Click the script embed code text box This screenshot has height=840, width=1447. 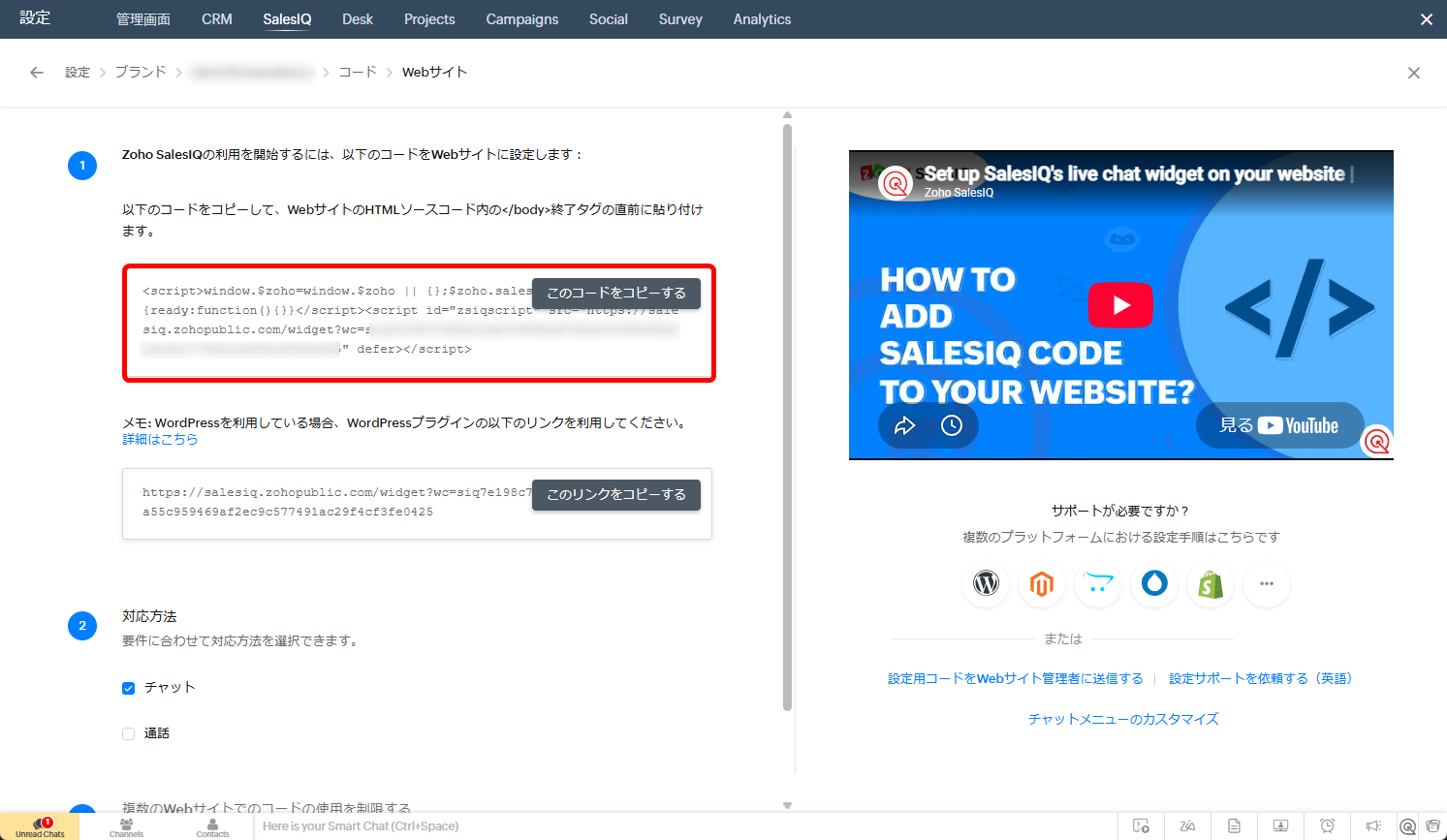point(419,324)
